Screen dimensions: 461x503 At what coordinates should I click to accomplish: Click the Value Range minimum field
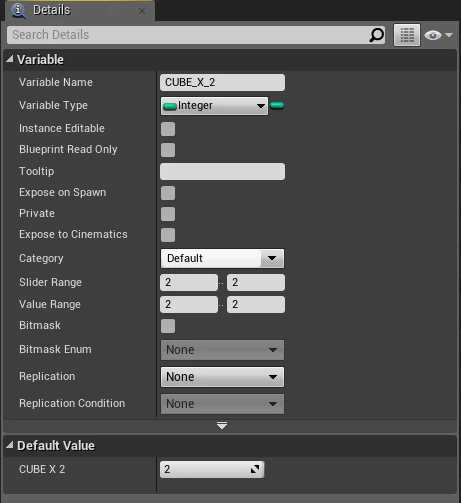189,304
